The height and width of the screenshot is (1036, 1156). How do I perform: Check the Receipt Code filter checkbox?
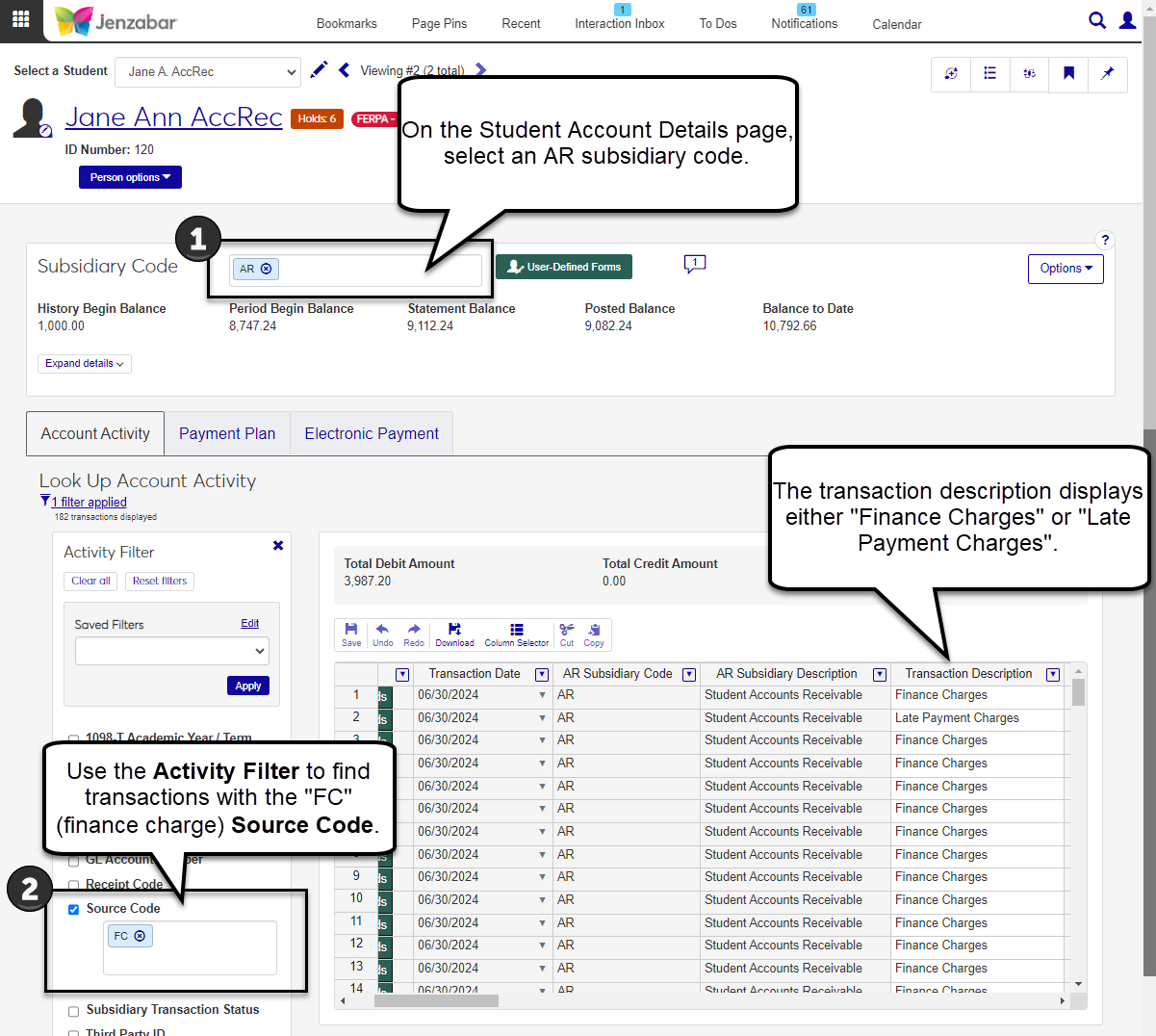point(73,885)
